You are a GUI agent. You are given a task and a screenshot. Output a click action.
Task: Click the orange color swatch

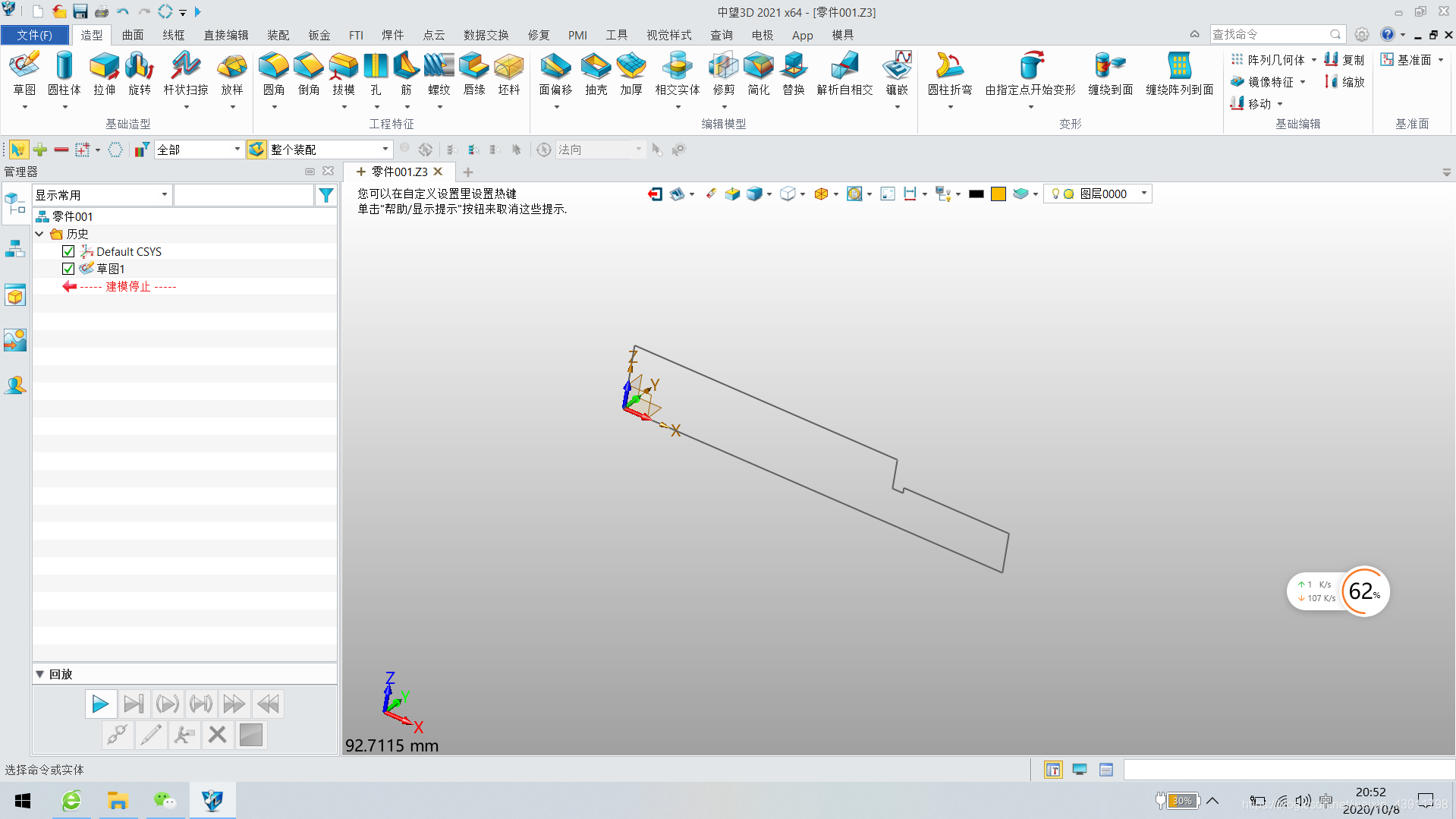click(x=998, y=194)
